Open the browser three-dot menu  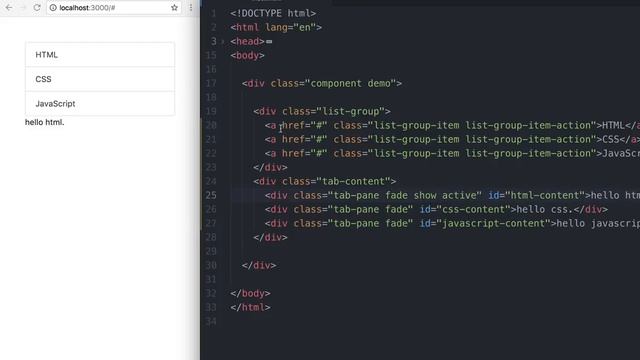[x=191, y=8]
